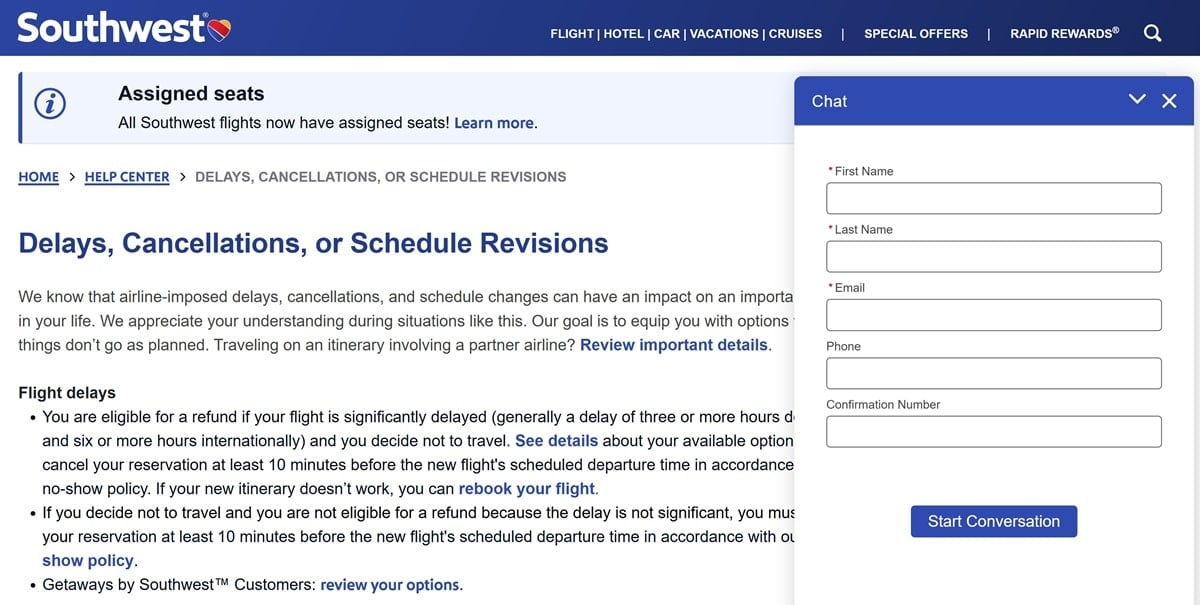Image resolution: width=1200 pixels, height=605 pixels.
Task: Open the FLIGHT menu item
Action: pyautogui.click(x=572, y=34)
